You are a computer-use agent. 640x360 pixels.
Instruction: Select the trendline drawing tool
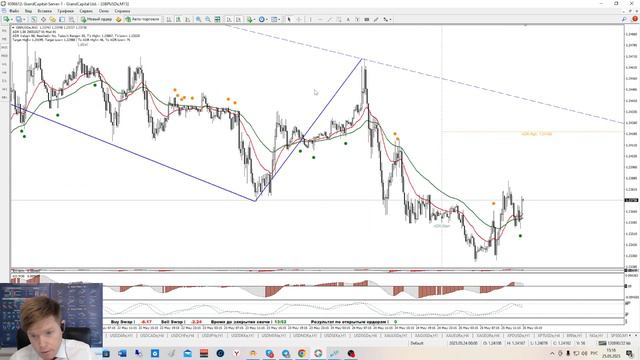pyautogui.click(x=329, y=19)
